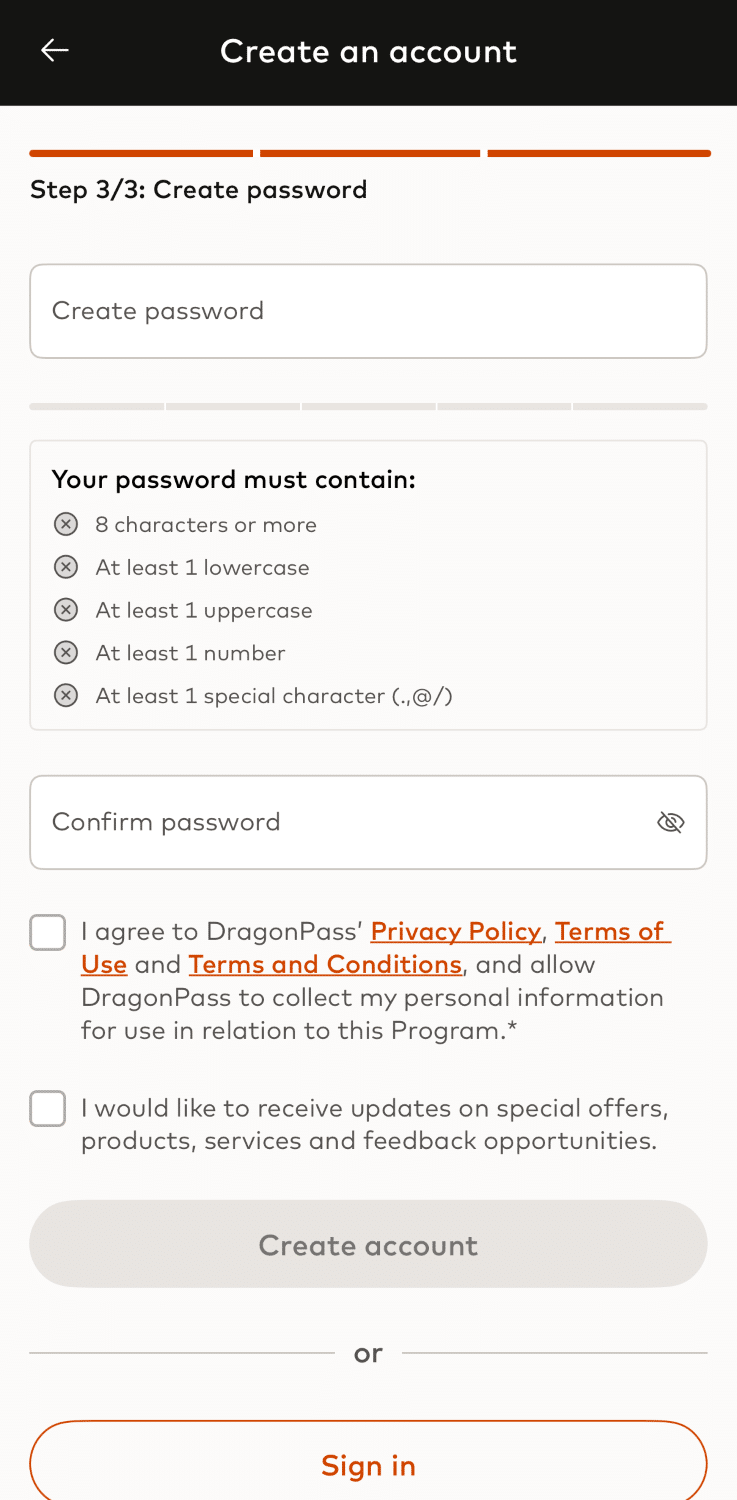Click the lowercase requirement X icon
The width and height of the screenshot is (737, 1500).
tap(66, 567)
